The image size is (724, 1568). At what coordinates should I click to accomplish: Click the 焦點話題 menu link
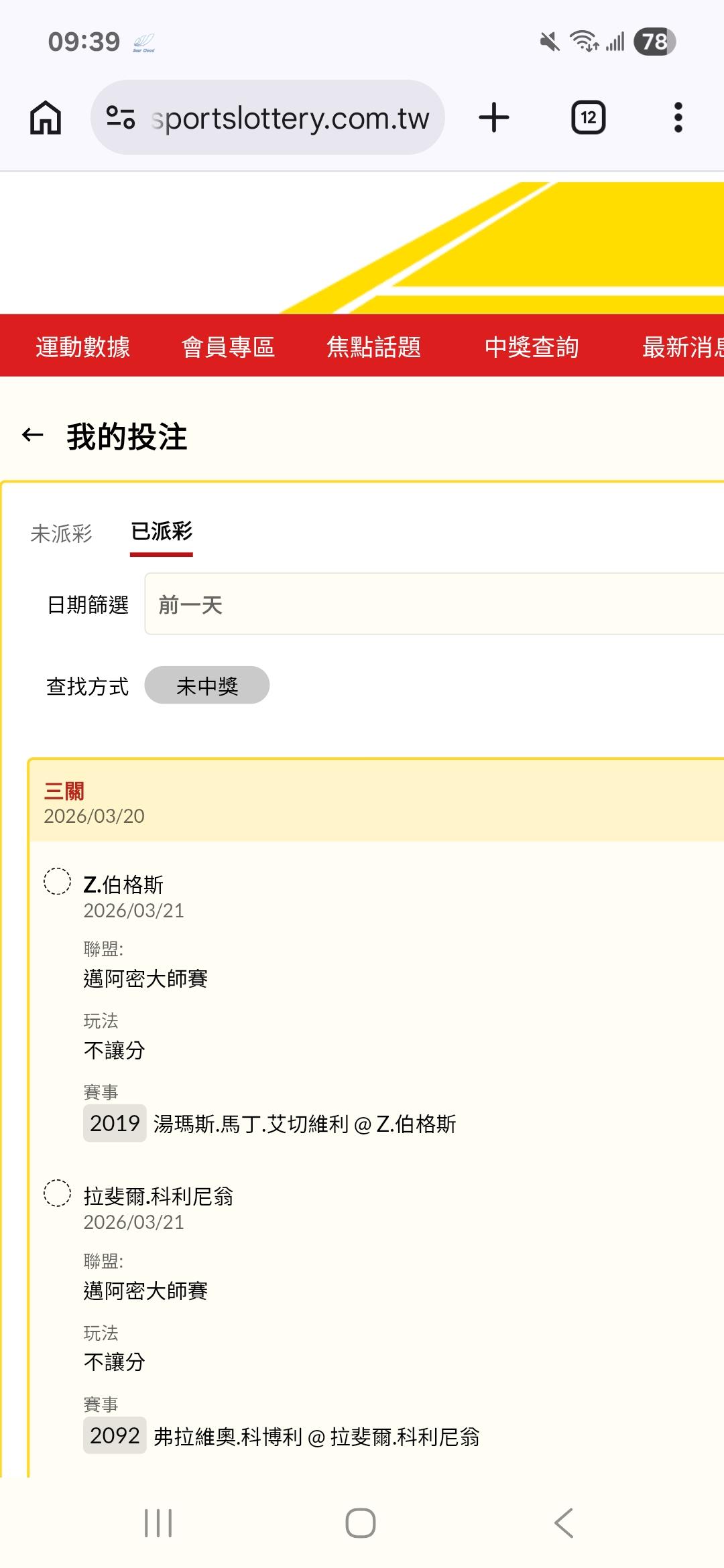[373, 346]
